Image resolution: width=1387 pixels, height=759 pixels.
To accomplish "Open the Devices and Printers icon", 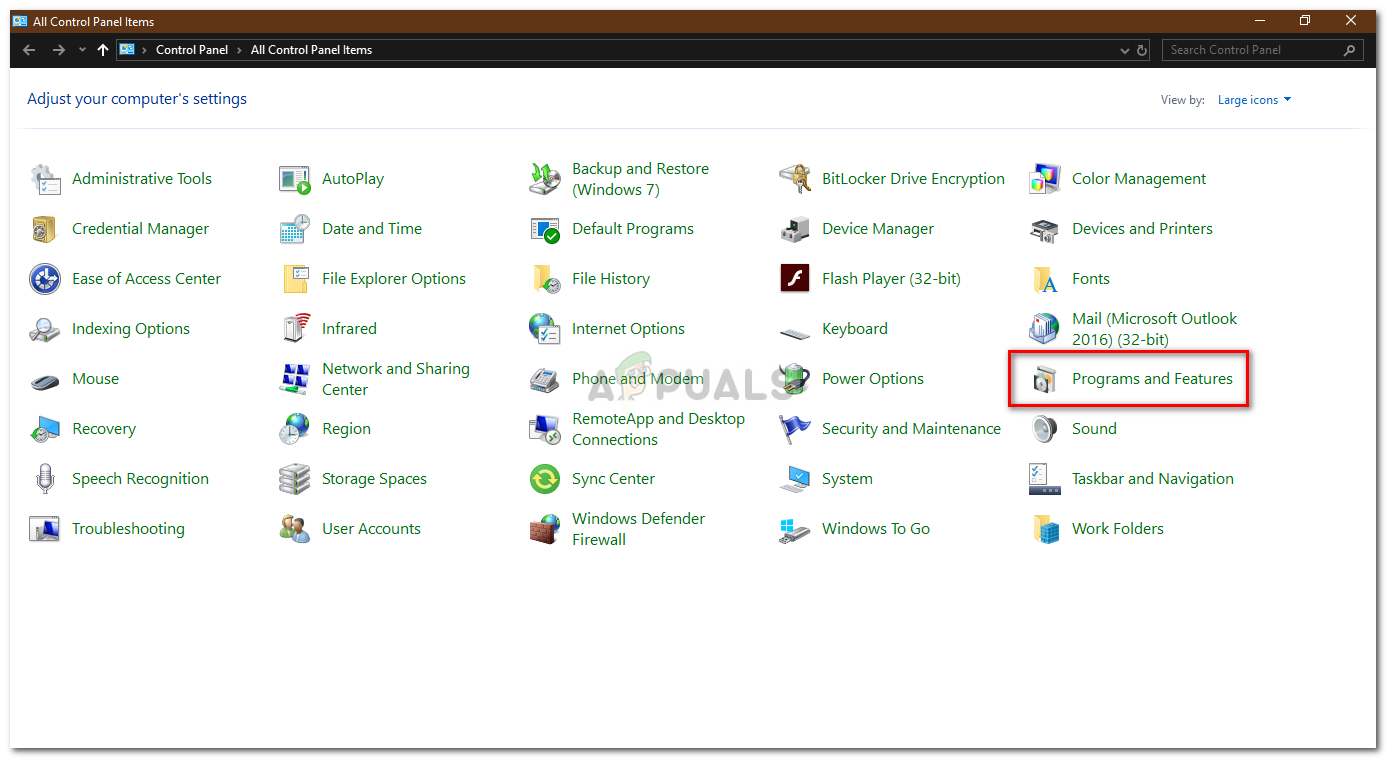I will pyautogui.click(x=1045, y=229).
